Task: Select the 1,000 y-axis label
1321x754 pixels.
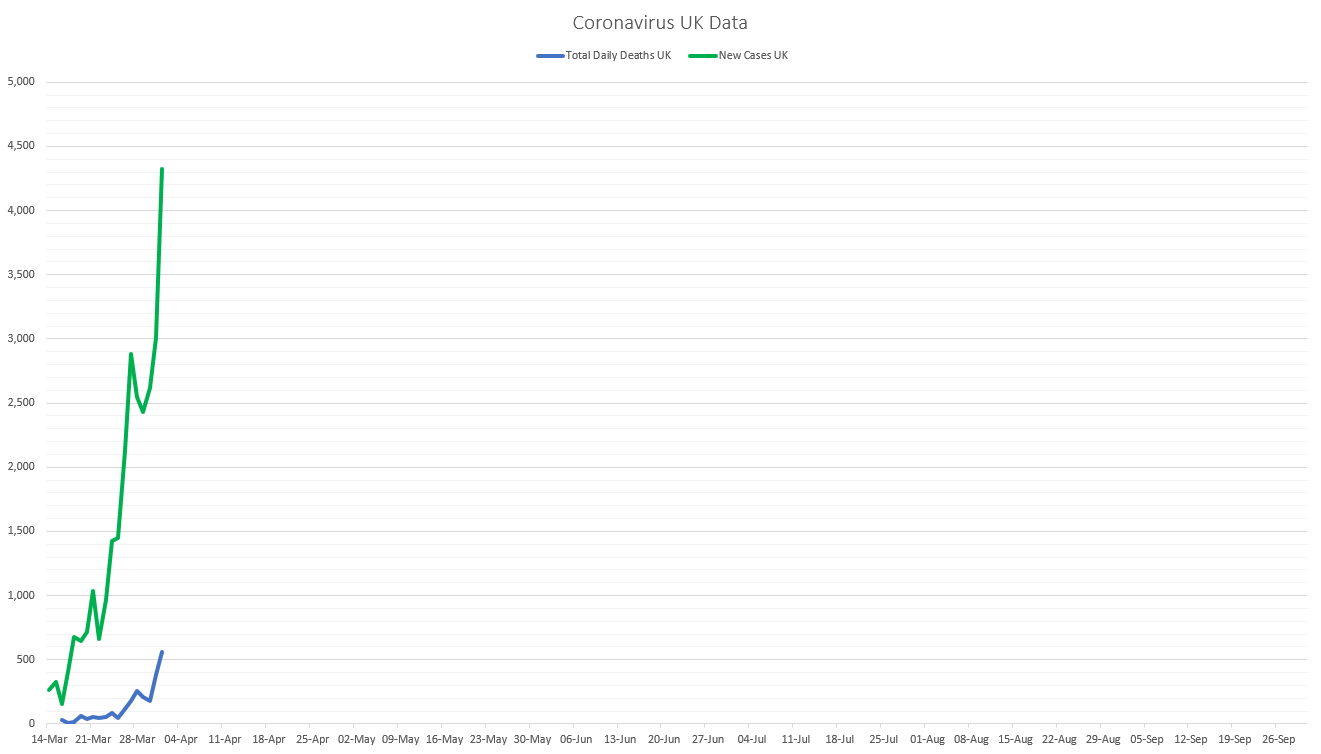Action: click(x=21, y=595)
